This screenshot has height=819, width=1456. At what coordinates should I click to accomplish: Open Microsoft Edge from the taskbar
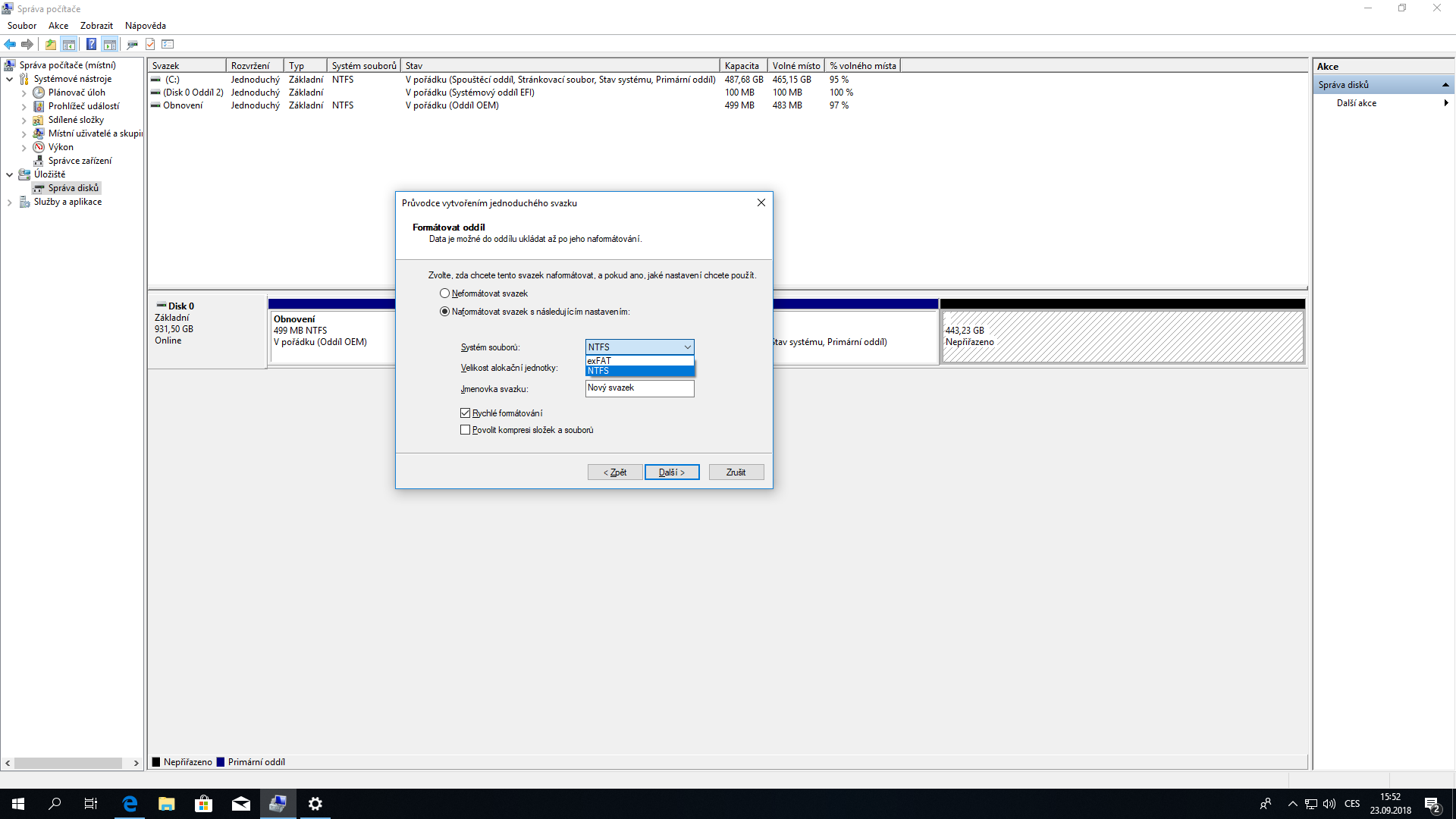[130, 804]
